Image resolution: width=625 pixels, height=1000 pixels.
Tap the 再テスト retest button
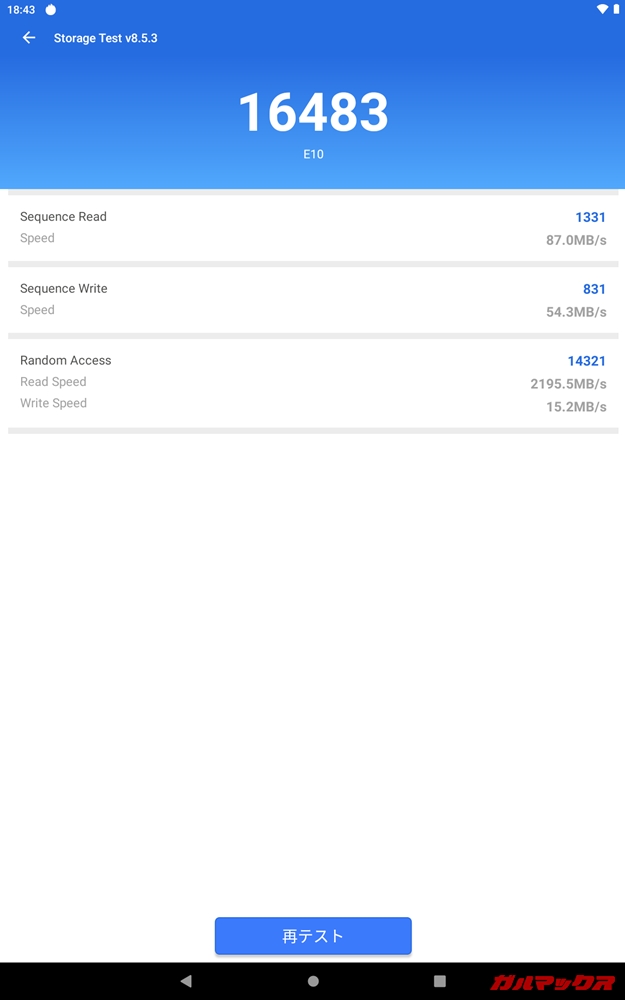(x=313, y=936)
